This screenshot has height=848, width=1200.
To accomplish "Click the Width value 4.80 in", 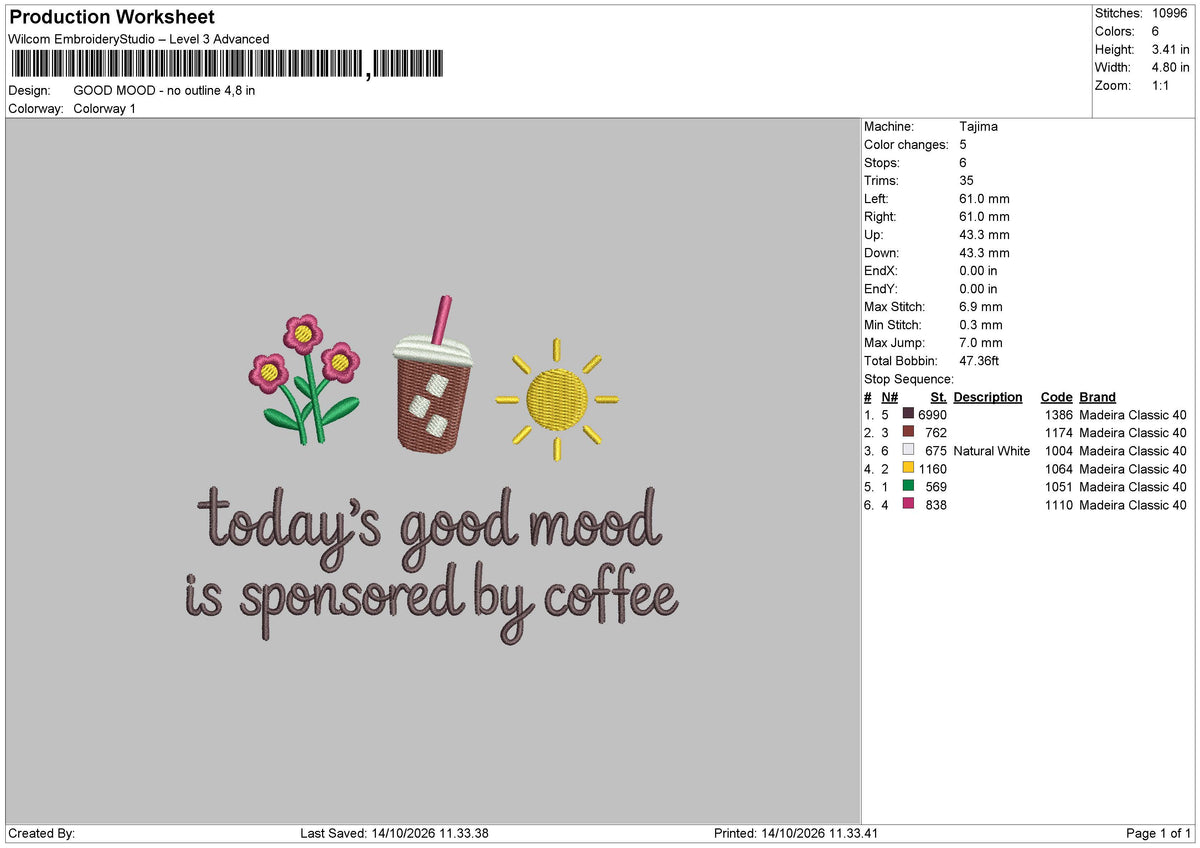I will point(1171,67).
